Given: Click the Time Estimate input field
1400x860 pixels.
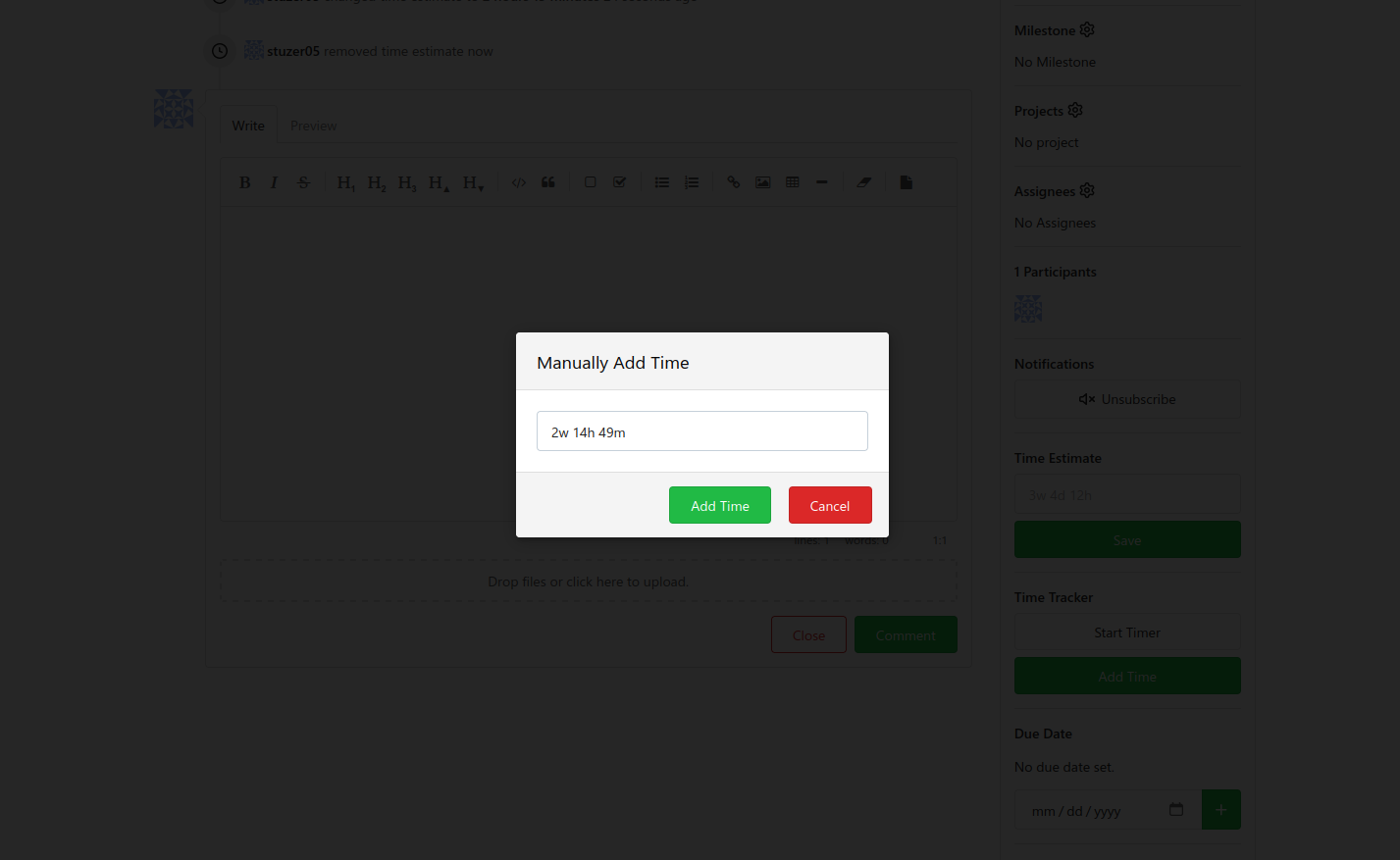Looking at the screenshot, I should [x=1127, y=495].
